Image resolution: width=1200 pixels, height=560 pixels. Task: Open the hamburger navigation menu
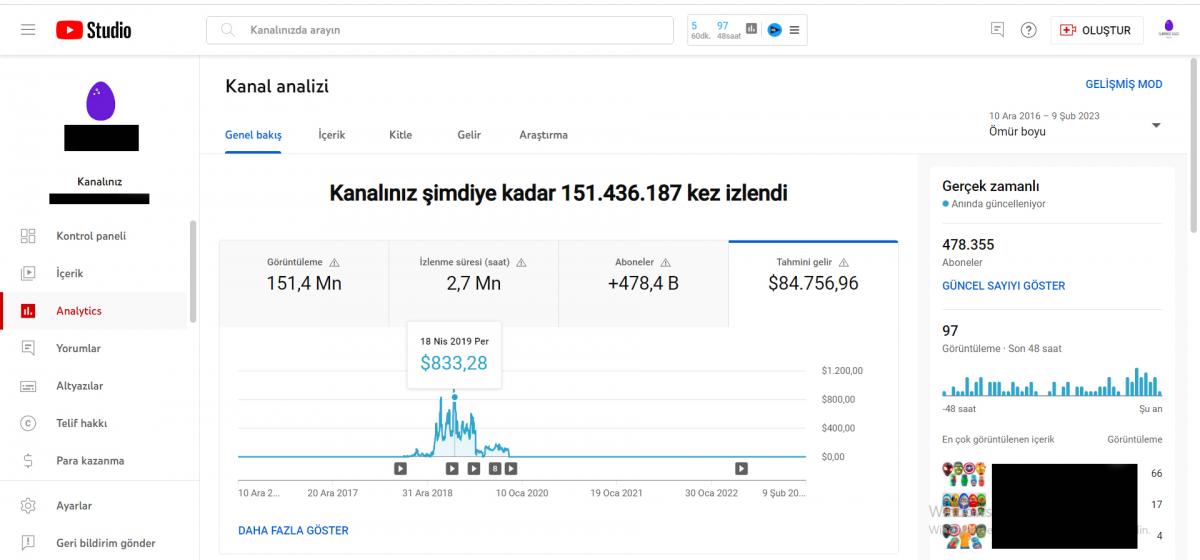click(28, 30)
